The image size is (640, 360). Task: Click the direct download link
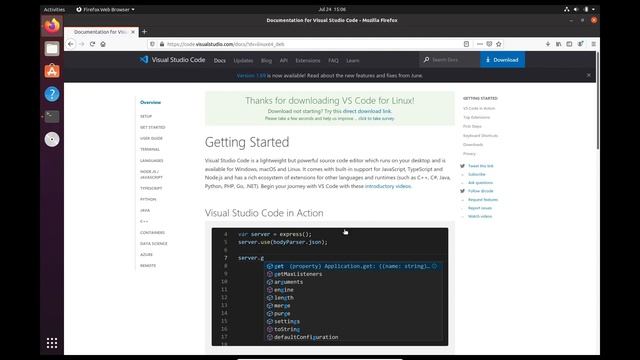click(x=367, y=111)
